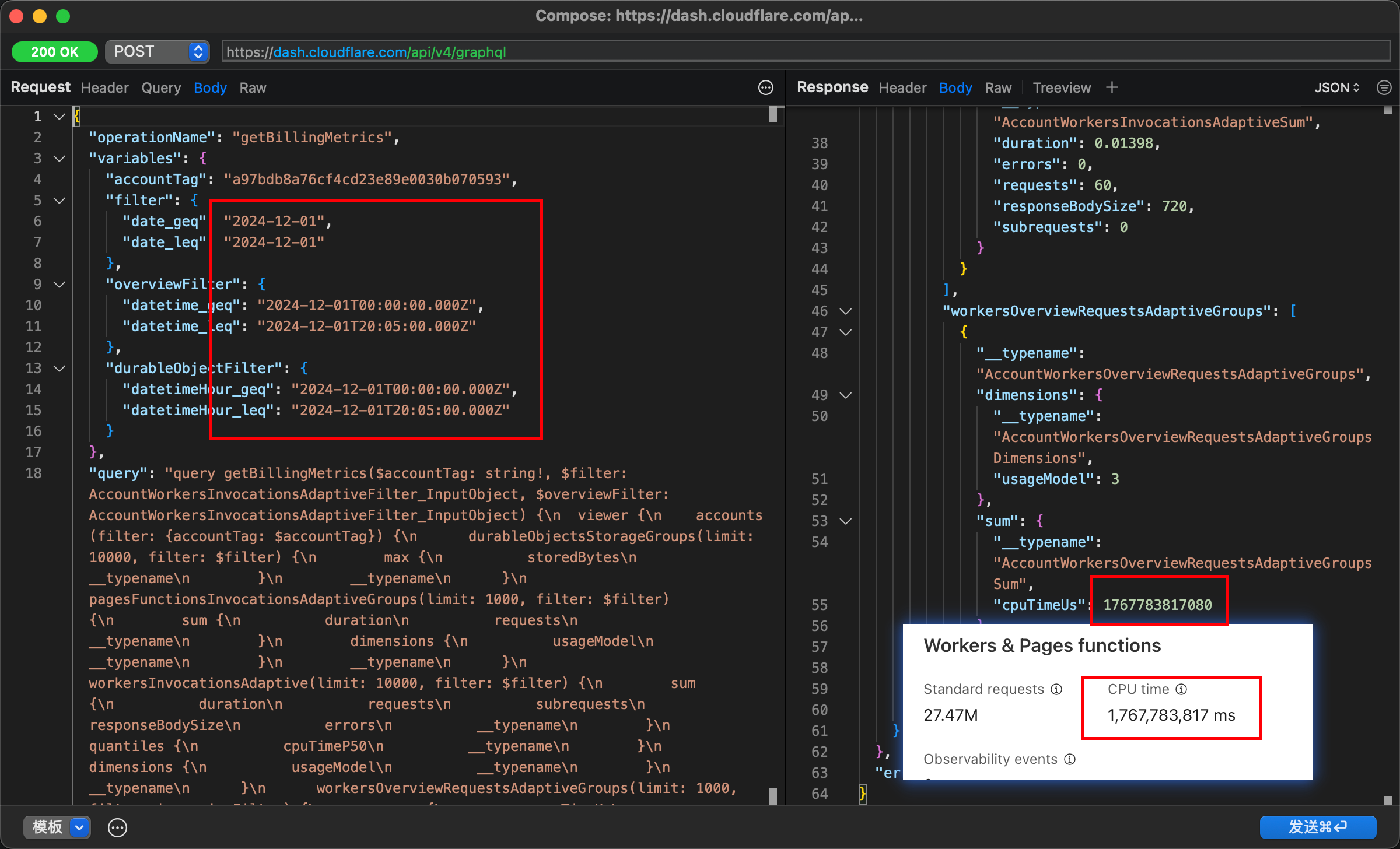Click Observability events info icon
The height and width of the screenshot is (849, 1400).
click(1070, 759)
